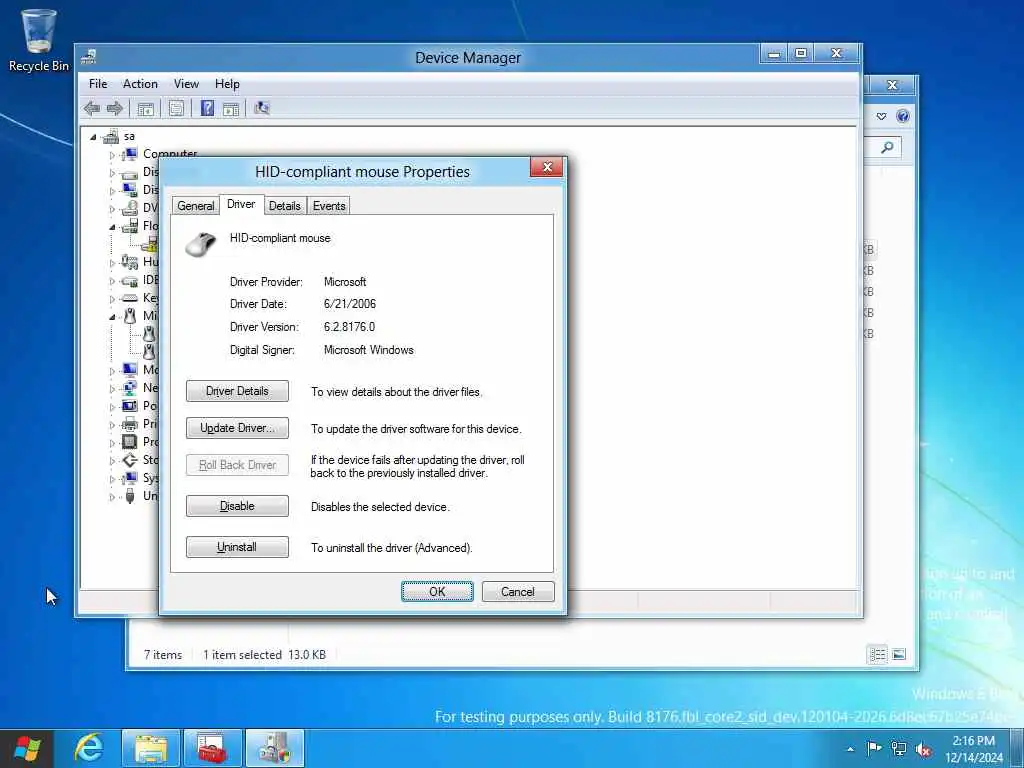
Task: Open the File menu
Action: [x=98, y=84]
